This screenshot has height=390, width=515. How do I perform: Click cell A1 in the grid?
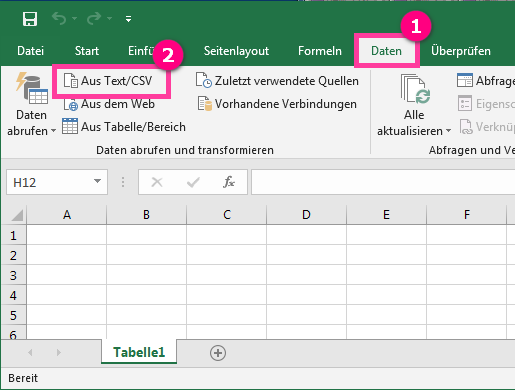pos(67,235)
